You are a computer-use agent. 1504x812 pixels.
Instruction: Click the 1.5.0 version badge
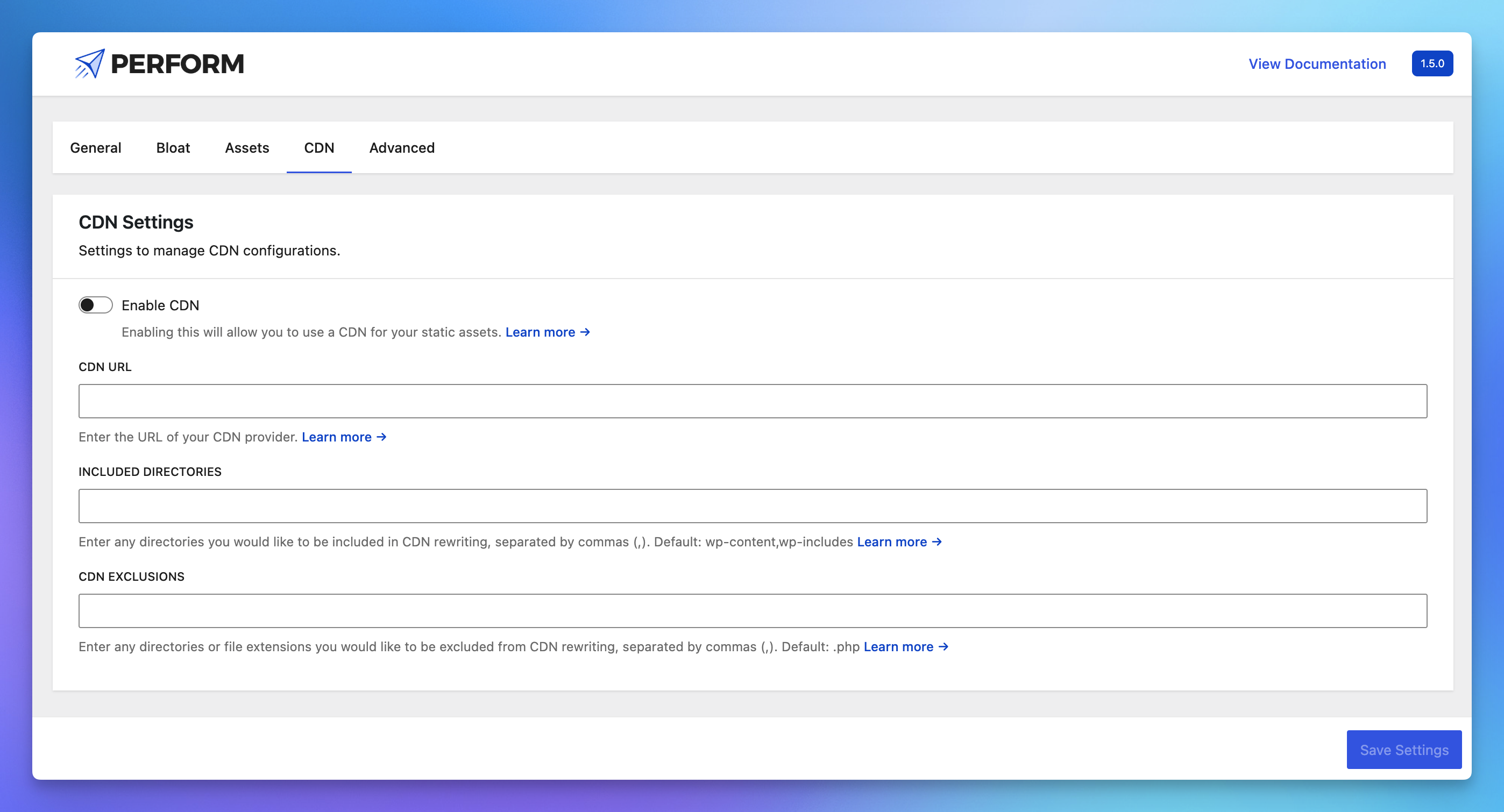pyautogui.click(x=1431, y=63)
